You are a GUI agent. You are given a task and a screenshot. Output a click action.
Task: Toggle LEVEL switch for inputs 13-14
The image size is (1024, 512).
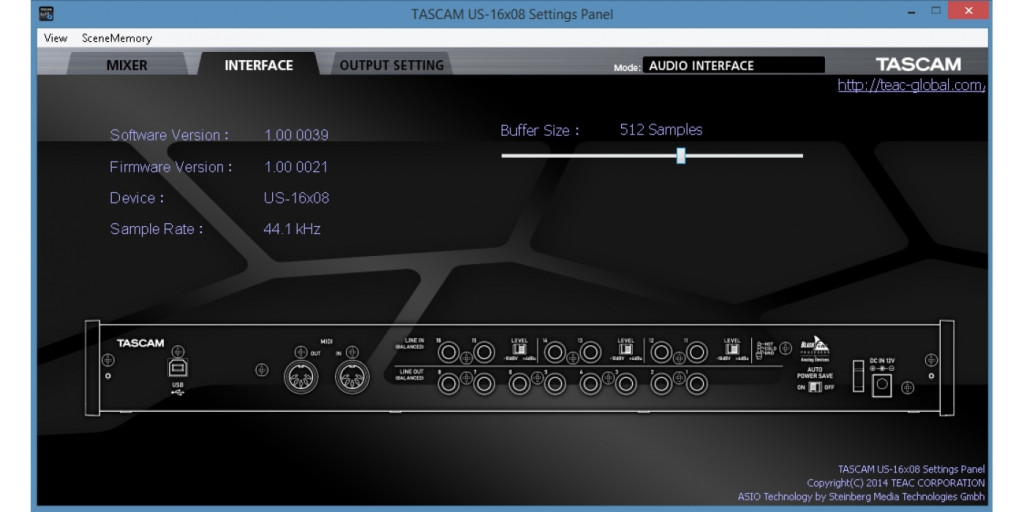626,350
